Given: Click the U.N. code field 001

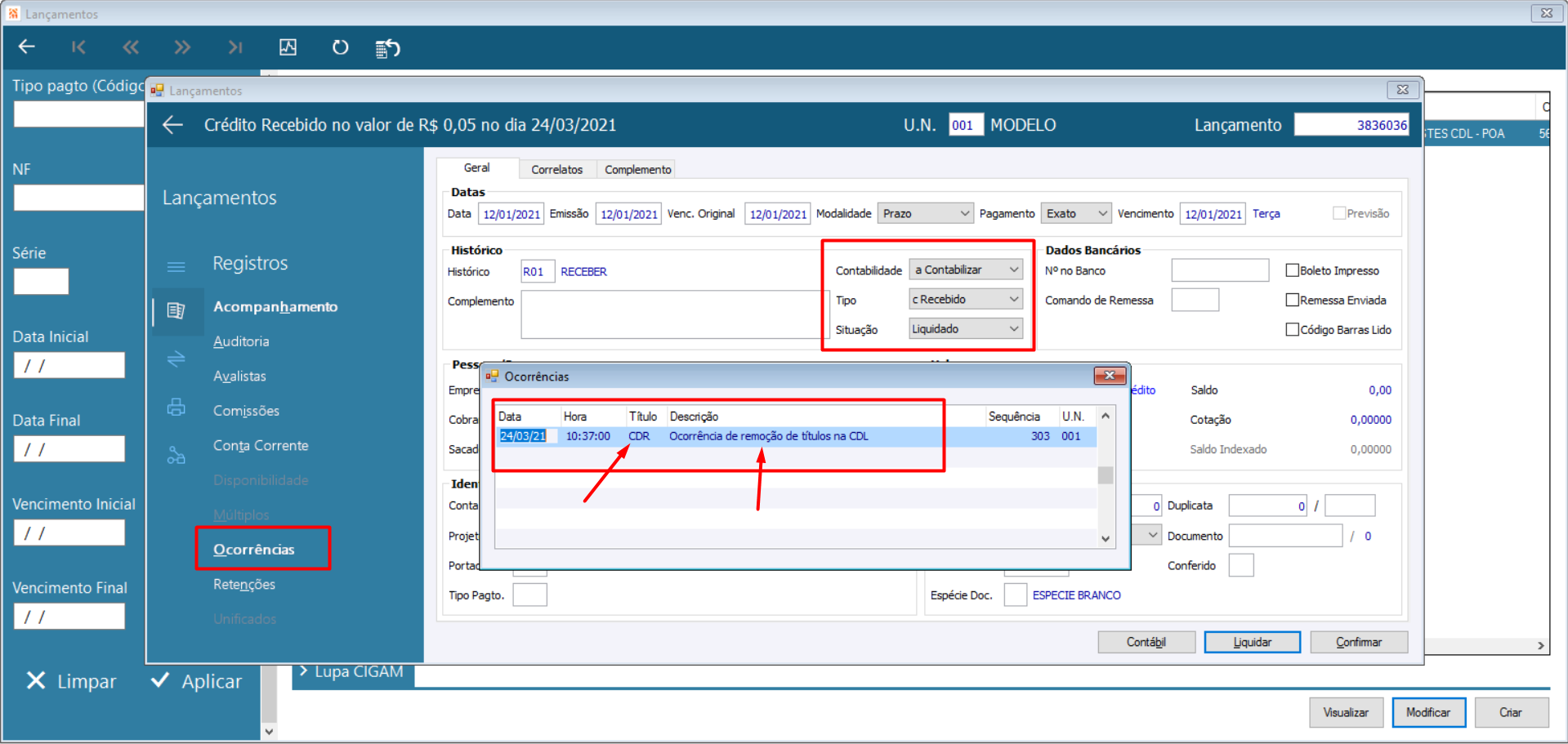Looking at the screenshot, I should 966,125.
